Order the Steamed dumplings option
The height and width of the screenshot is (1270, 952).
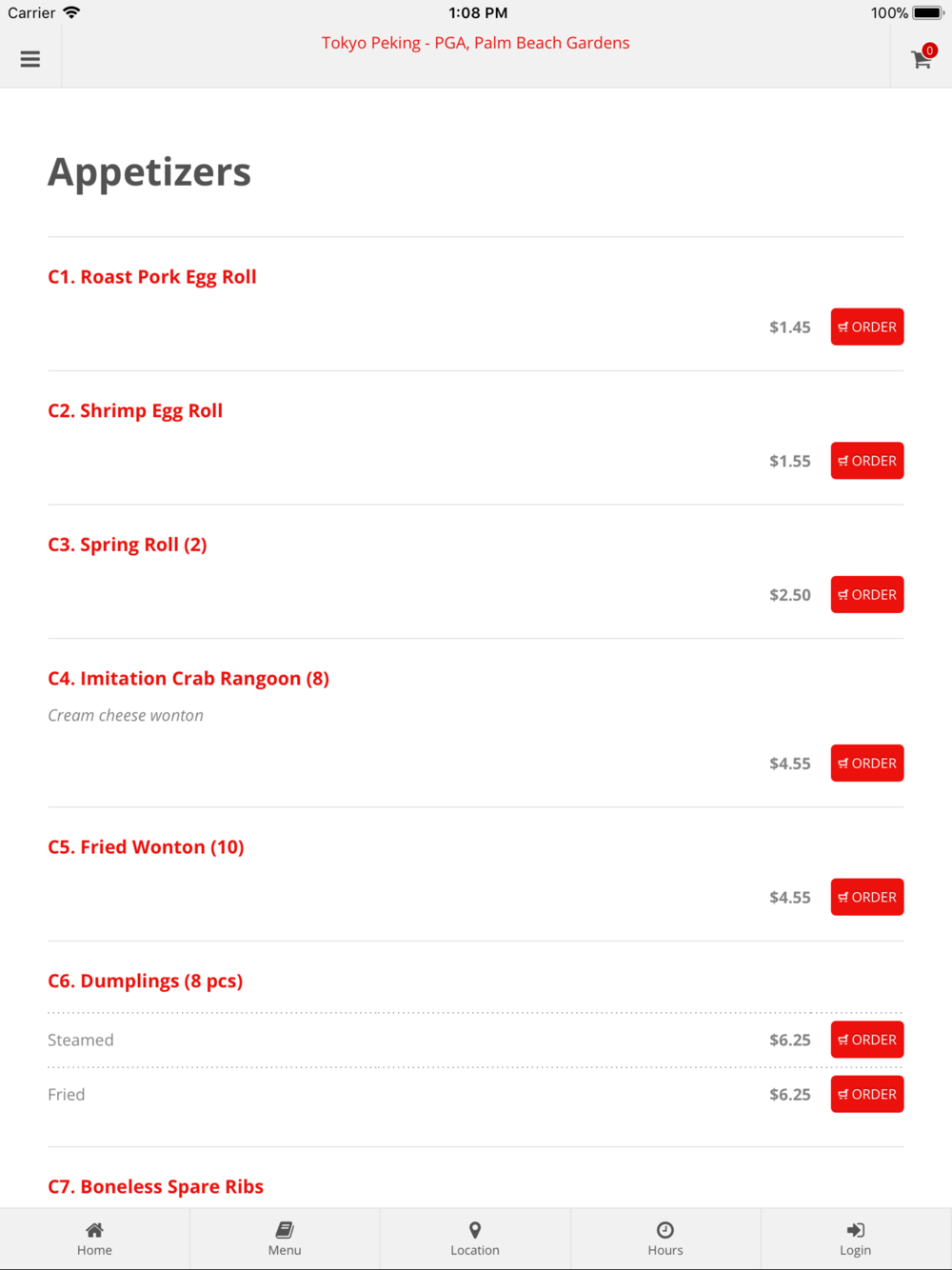click(x=867, y=1040)
